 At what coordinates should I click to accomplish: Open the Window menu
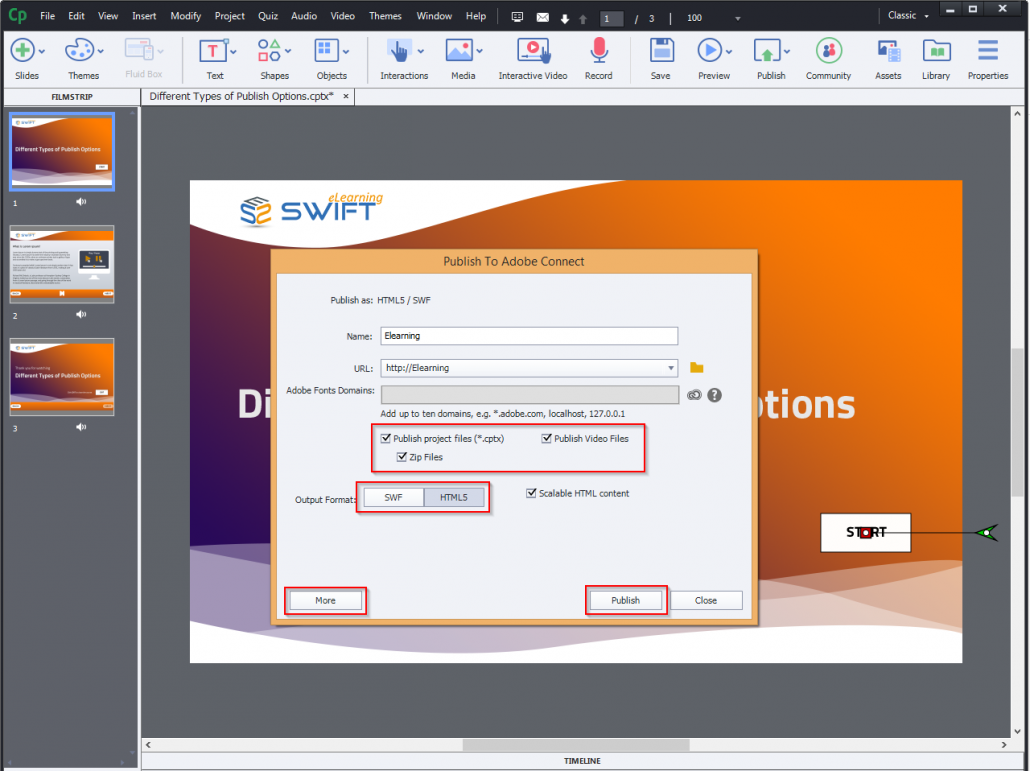[434, 16]
